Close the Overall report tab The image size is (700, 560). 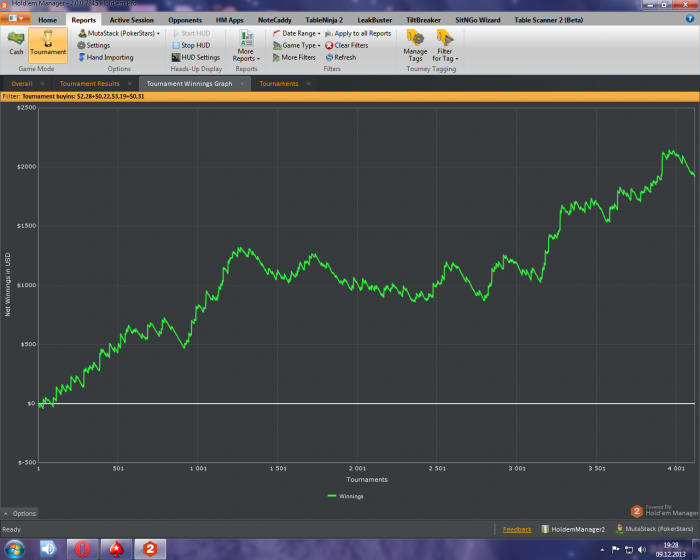coord(42,84)
